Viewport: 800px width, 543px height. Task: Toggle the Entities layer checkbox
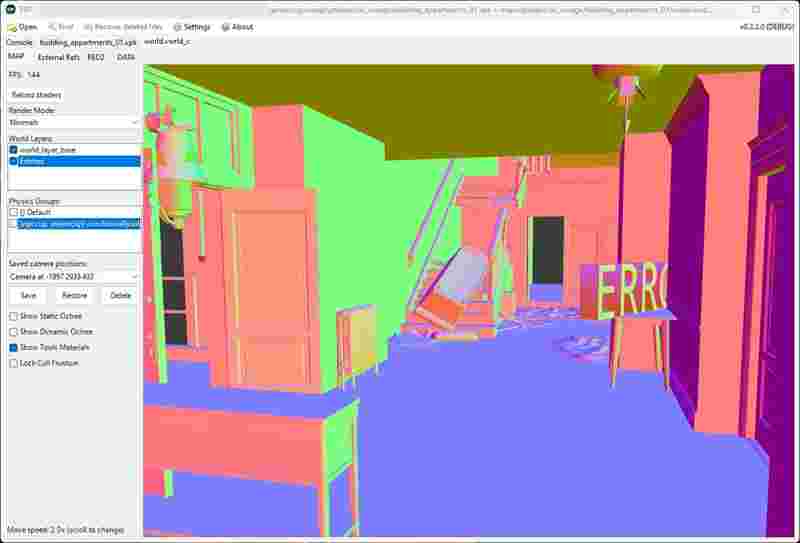click(14, 160)
